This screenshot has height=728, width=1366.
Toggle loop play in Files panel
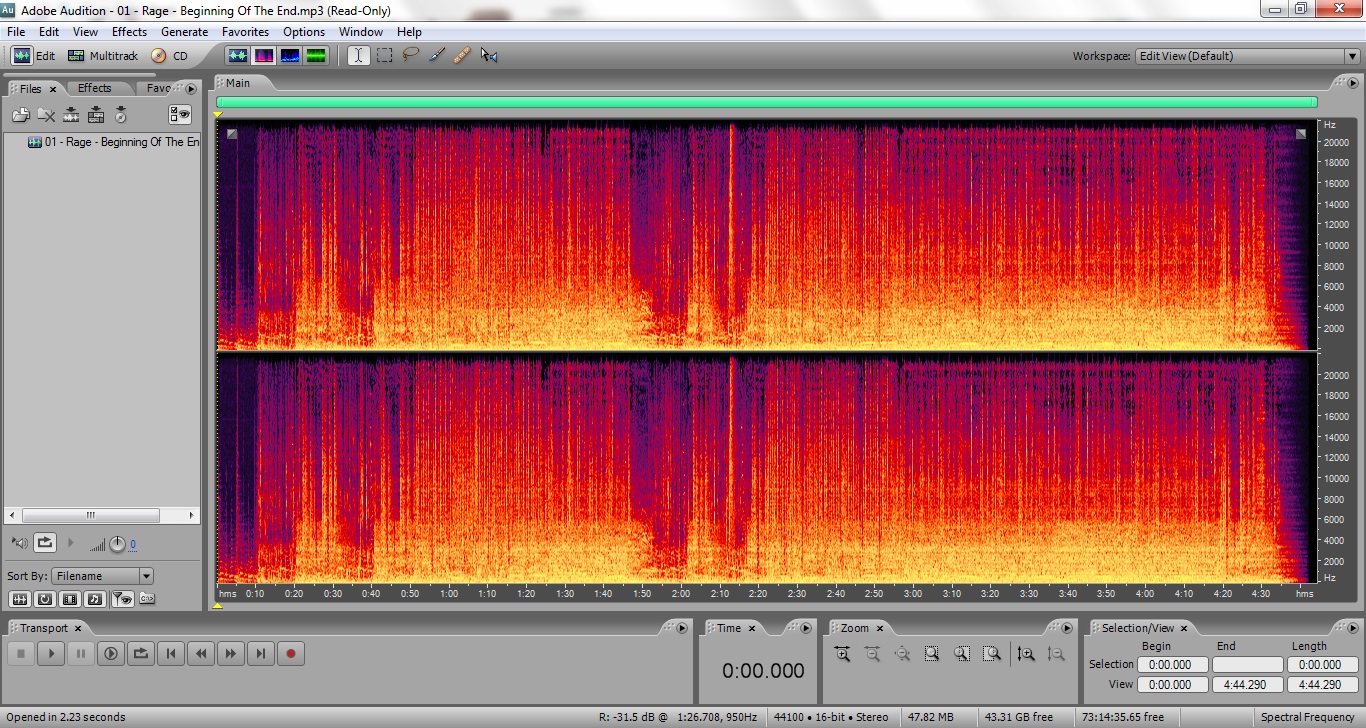click(x=45, y=543)
